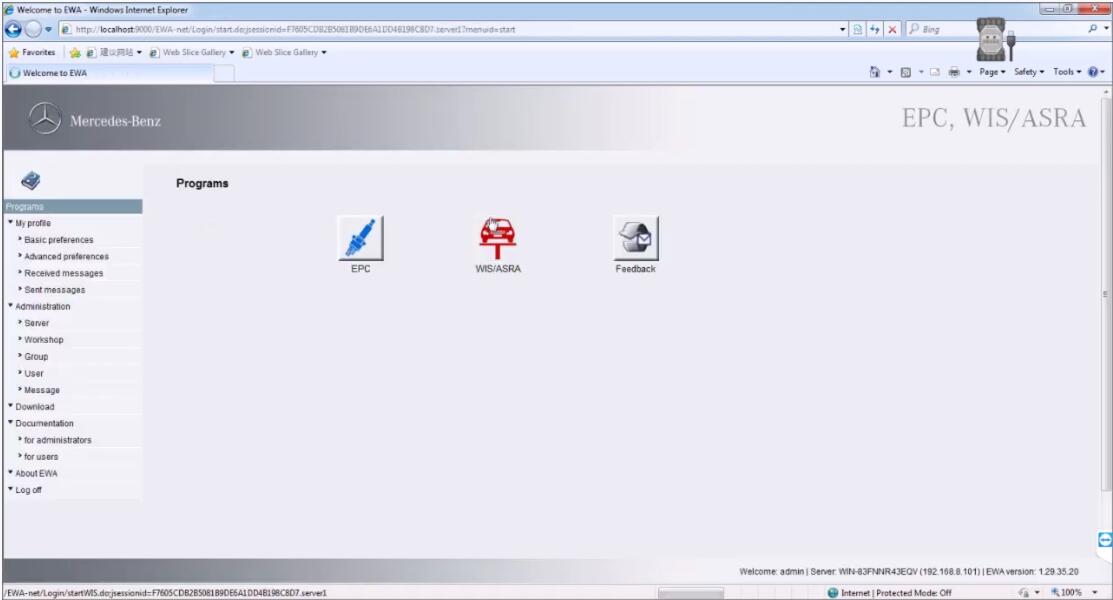Open recent pages dropdown beside Forward button

(x=48, y=29)
